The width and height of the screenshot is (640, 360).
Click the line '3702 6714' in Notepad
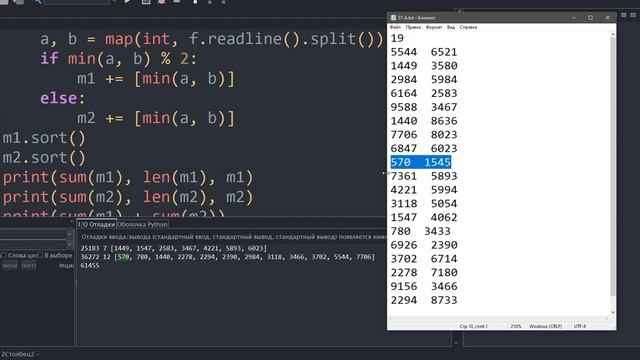424,259
